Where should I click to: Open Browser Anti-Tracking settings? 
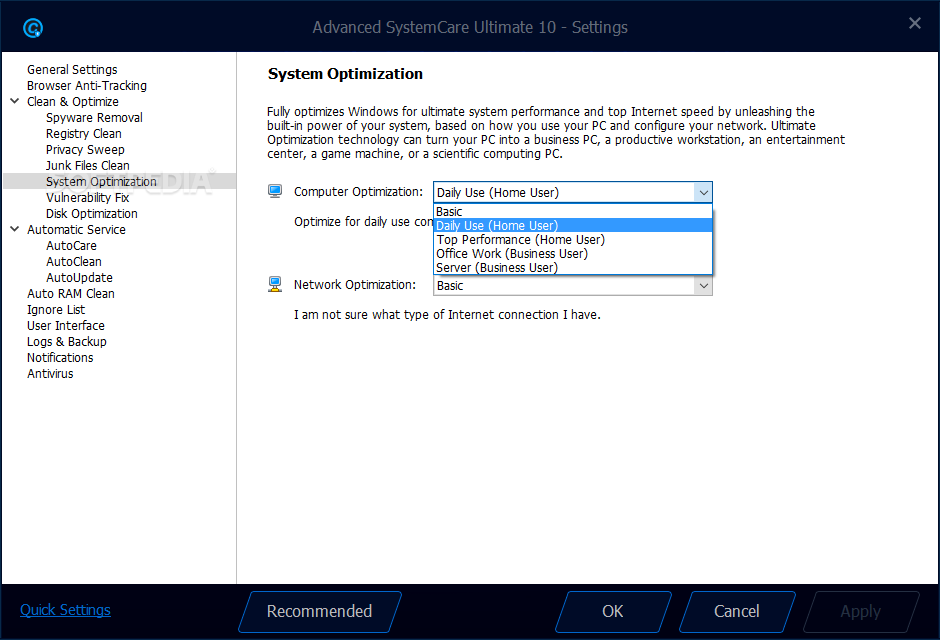tap(87, 86)
